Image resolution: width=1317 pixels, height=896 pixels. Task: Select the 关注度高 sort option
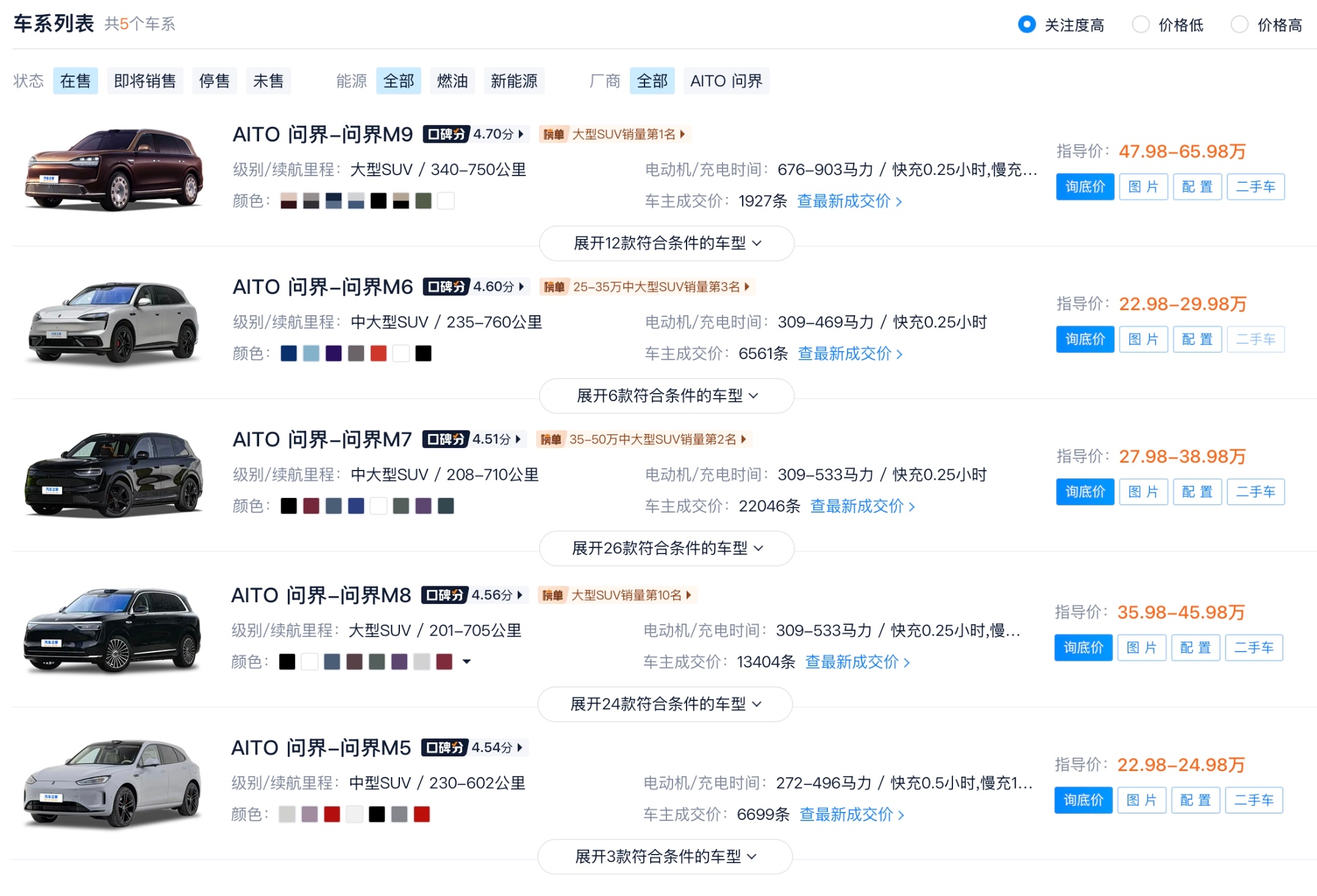click(1062, 25)
